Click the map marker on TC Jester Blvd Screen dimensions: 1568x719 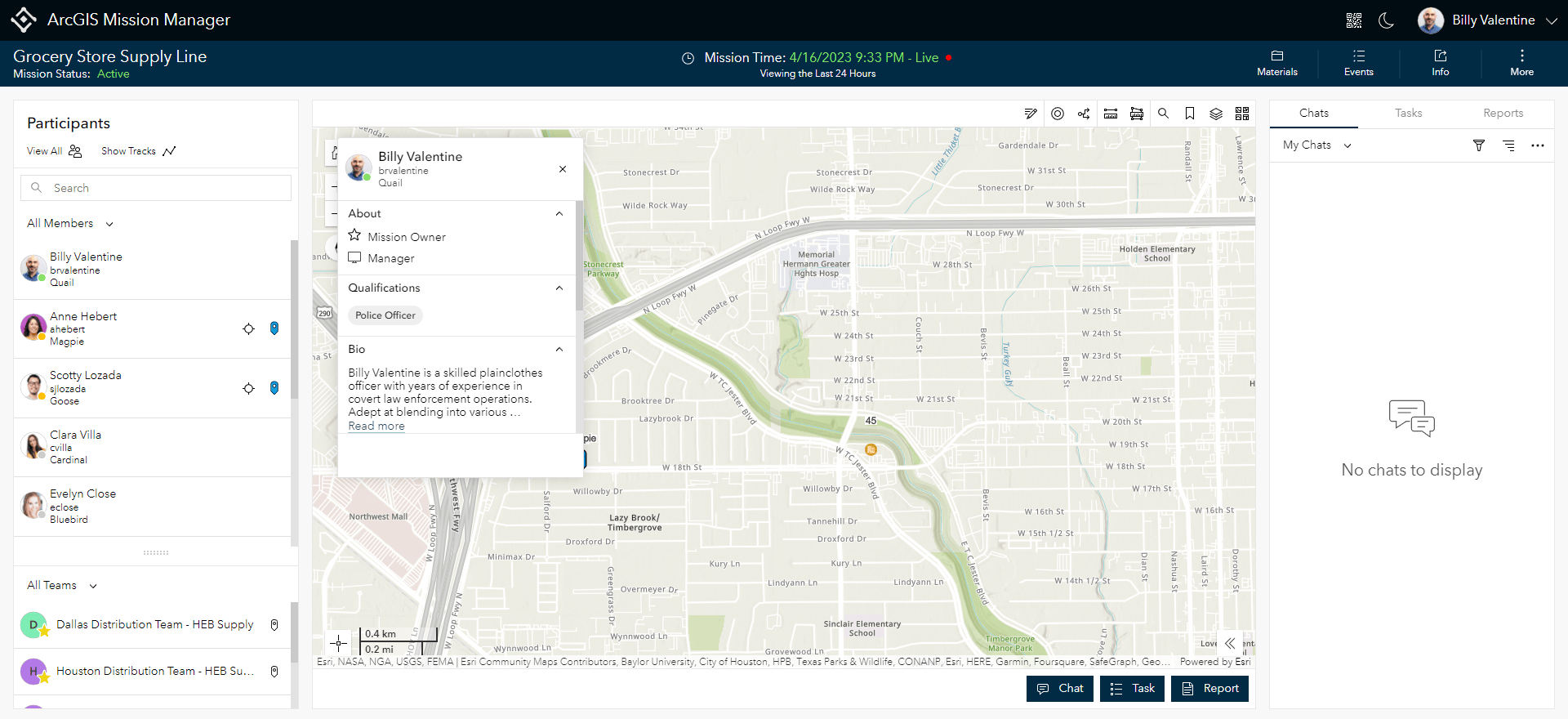[x=871, y=449]
